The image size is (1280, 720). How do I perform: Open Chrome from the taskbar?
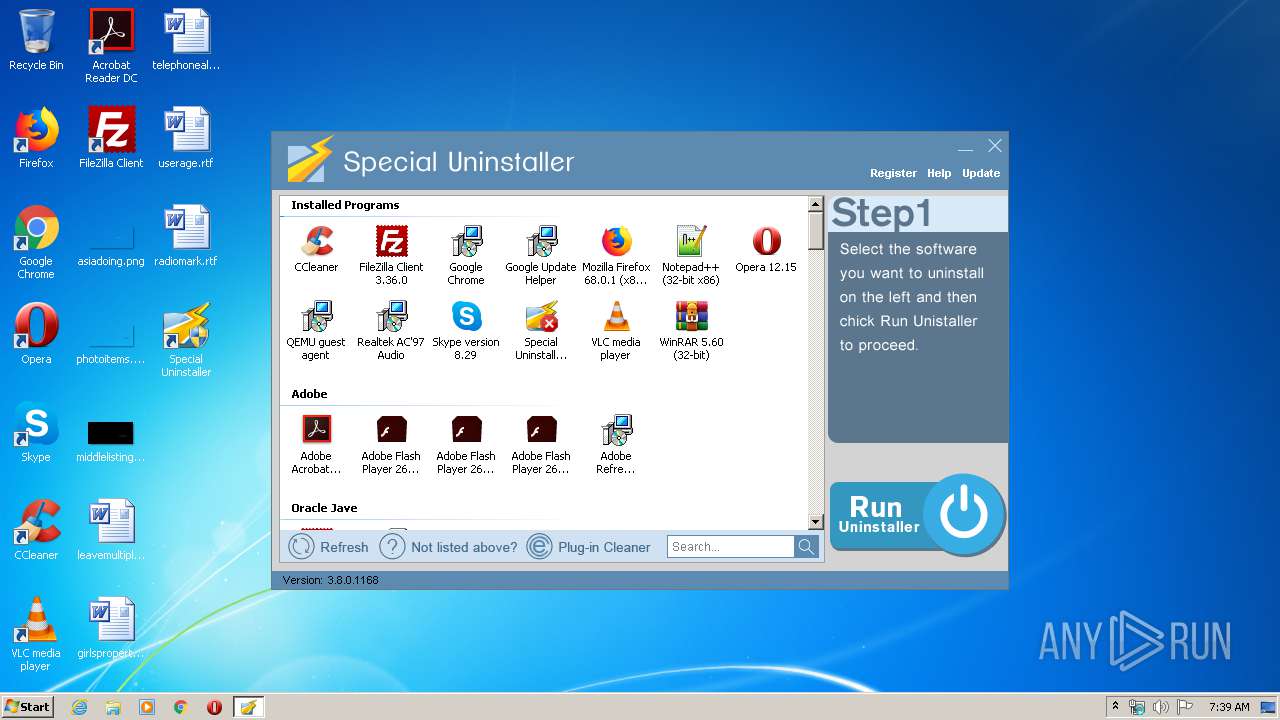(x=180, y=707)
